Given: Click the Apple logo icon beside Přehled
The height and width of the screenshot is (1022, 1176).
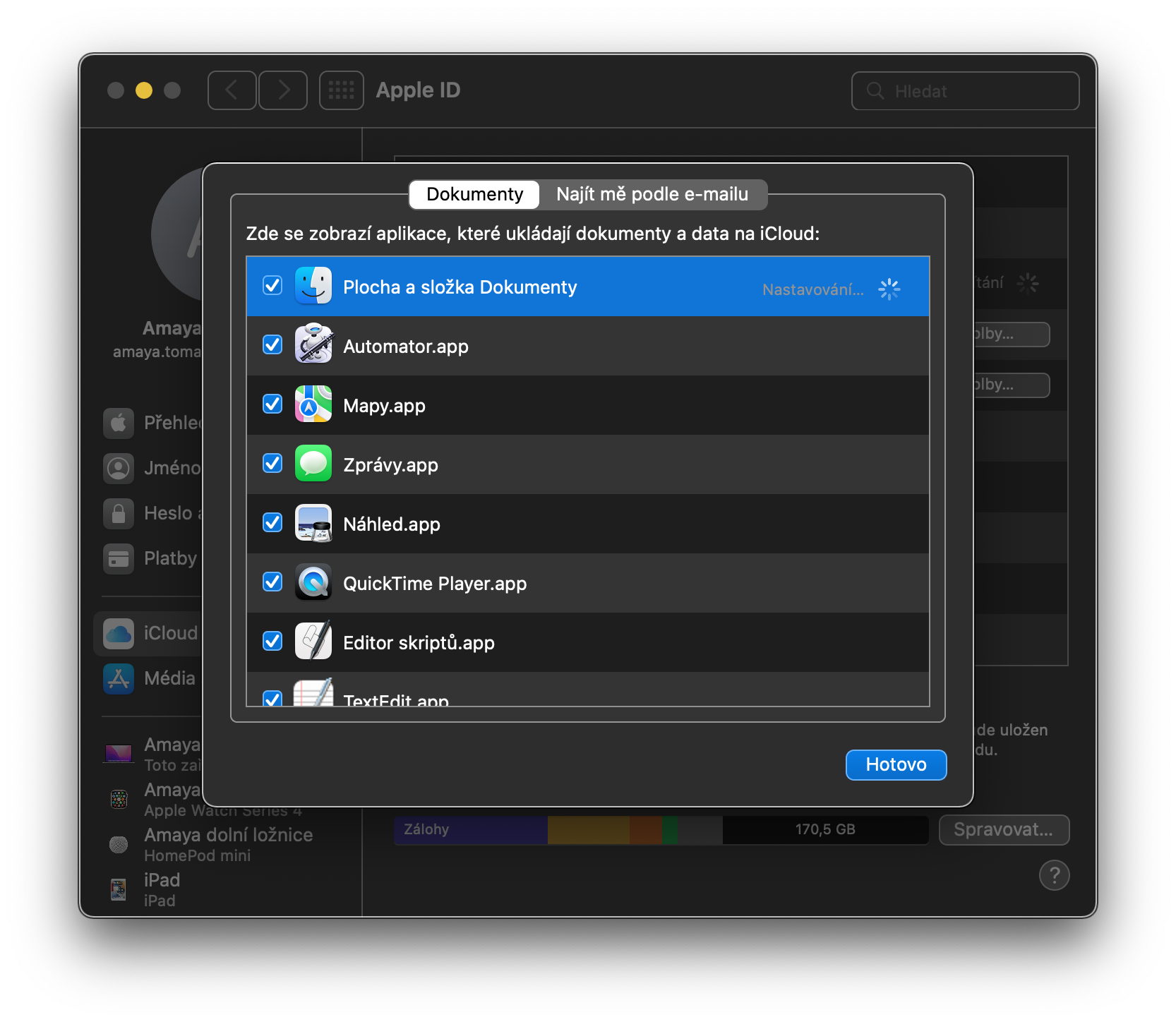Looking at the screenshot, I should tap(119, 423).
